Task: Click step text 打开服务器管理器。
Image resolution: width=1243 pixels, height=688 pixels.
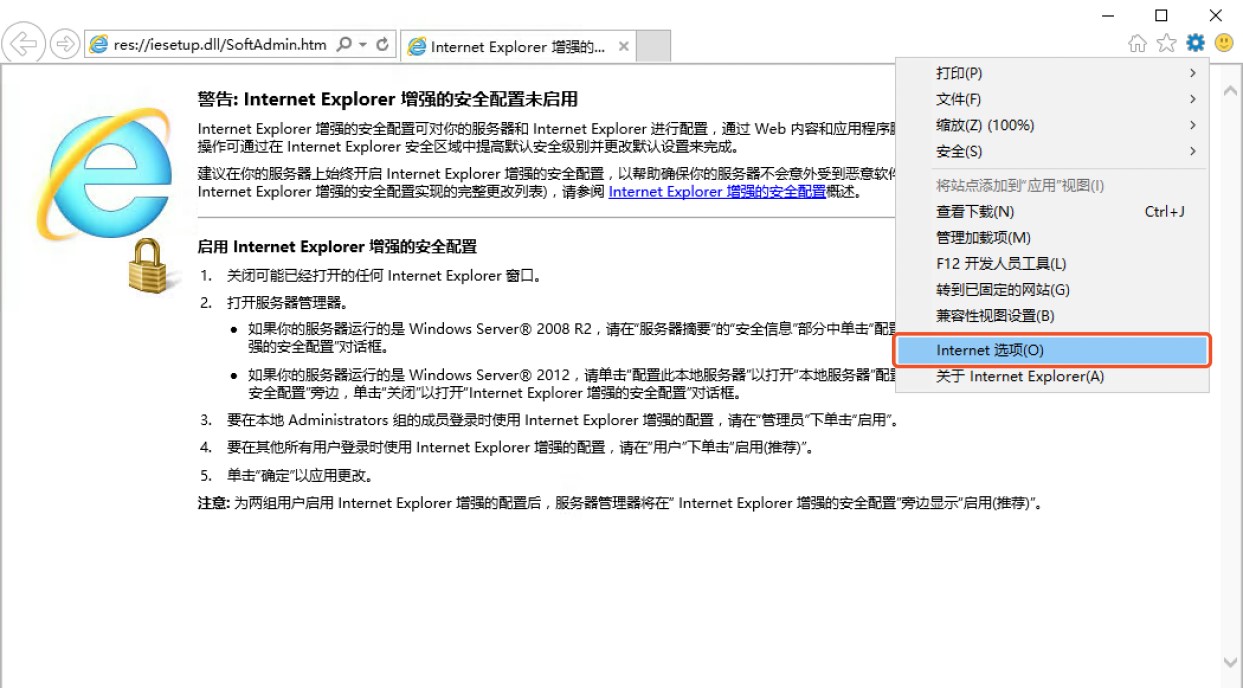Action: (x=287, y=303)
